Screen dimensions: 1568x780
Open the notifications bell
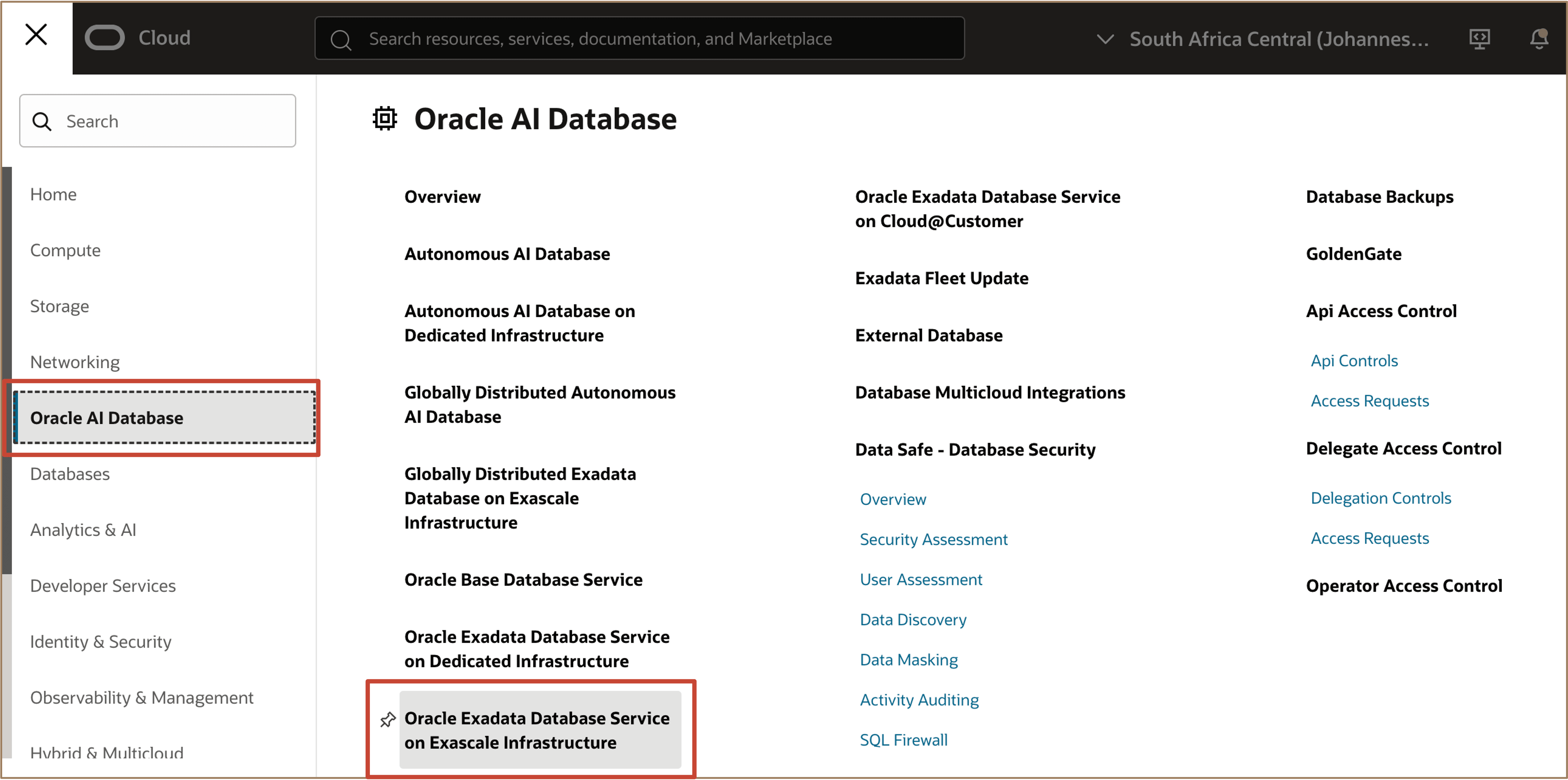point(1539,38)
